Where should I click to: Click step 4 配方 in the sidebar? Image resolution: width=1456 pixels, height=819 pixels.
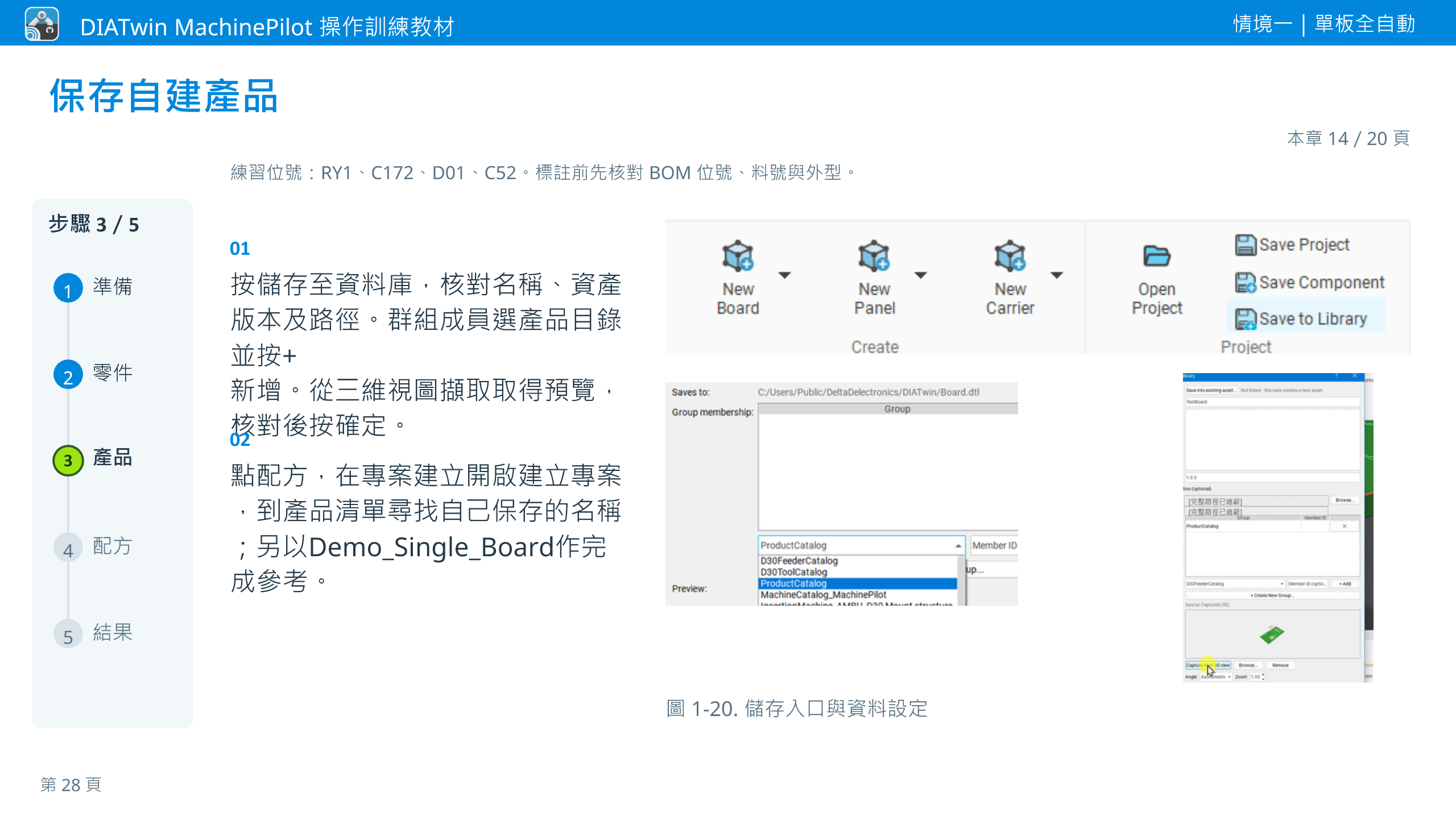[x=93, y=547]
